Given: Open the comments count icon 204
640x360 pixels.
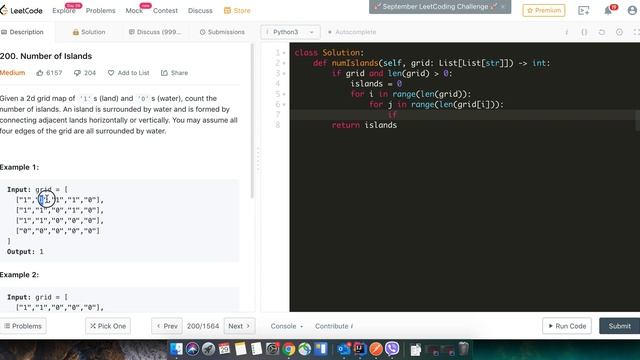Looking at the screenshot, I should (x=77, y=73).
